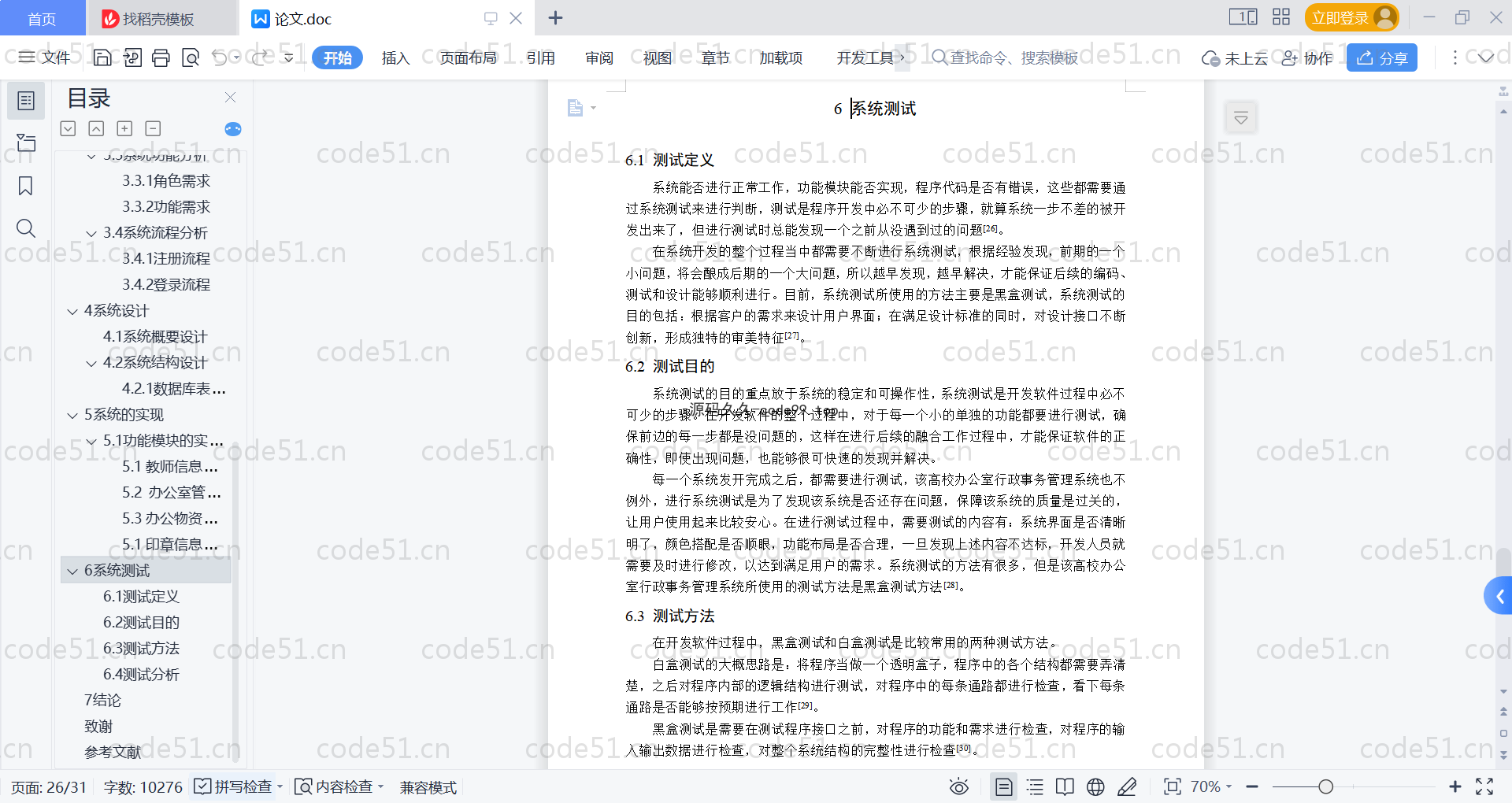Toggle writing mode pen icon
The image size is (1512, 803).
click(x=1127, y=786)
